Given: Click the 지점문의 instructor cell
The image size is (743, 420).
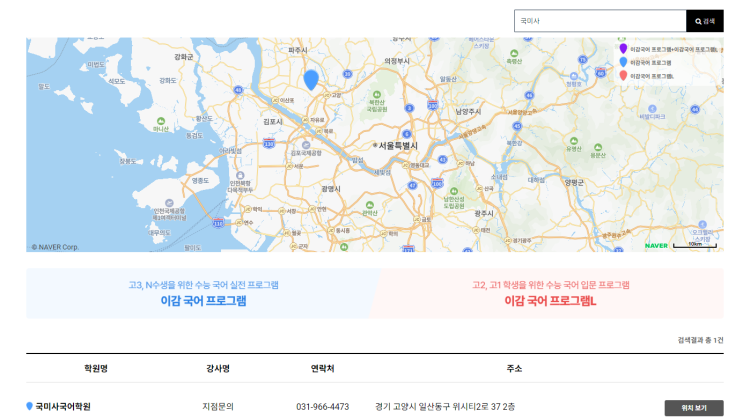Looking at the screenshot, I should (218, 407).
